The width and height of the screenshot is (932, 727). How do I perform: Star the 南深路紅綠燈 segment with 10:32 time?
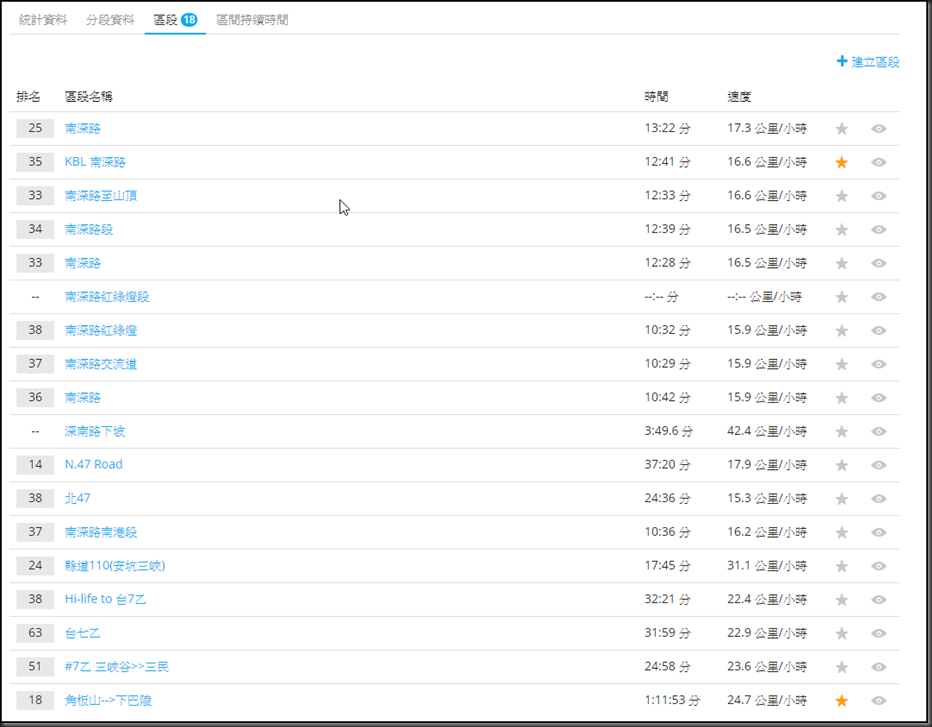point(842,331)
